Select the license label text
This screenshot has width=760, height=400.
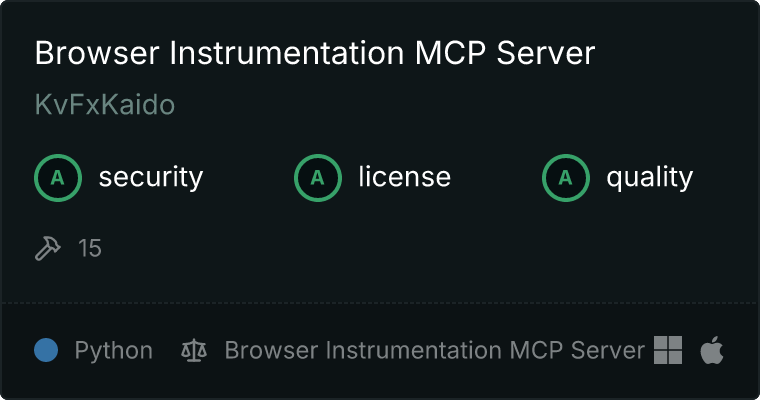click(404, 176)
